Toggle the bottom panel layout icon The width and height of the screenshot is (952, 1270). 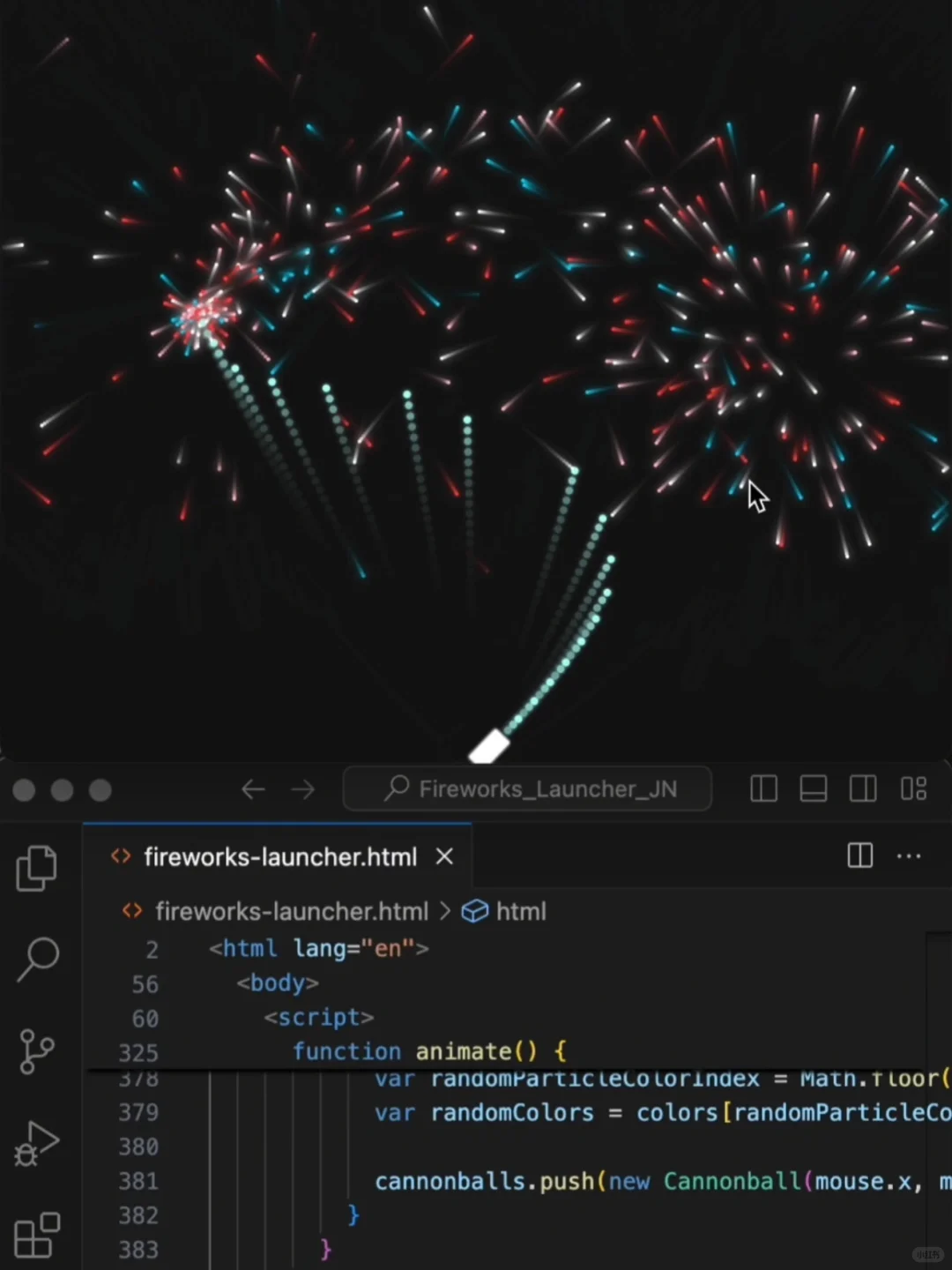(x=813, y=788)
